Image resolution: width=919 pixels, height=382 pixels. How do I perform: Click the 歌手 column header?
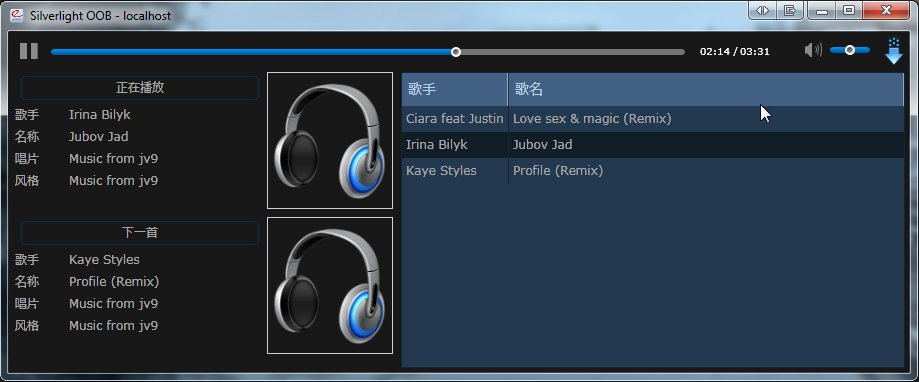tap(455, 89)
